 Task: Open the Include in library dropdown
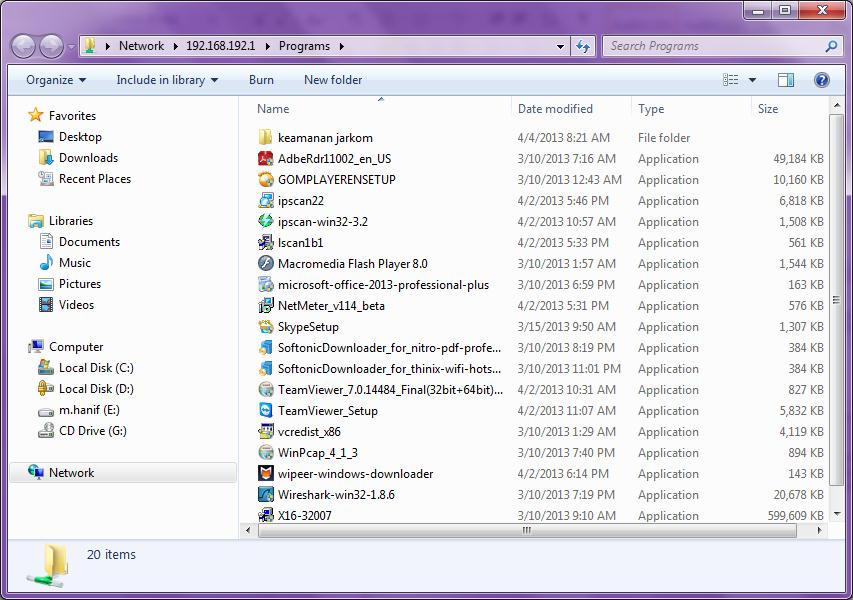click(x=167, y=80)
